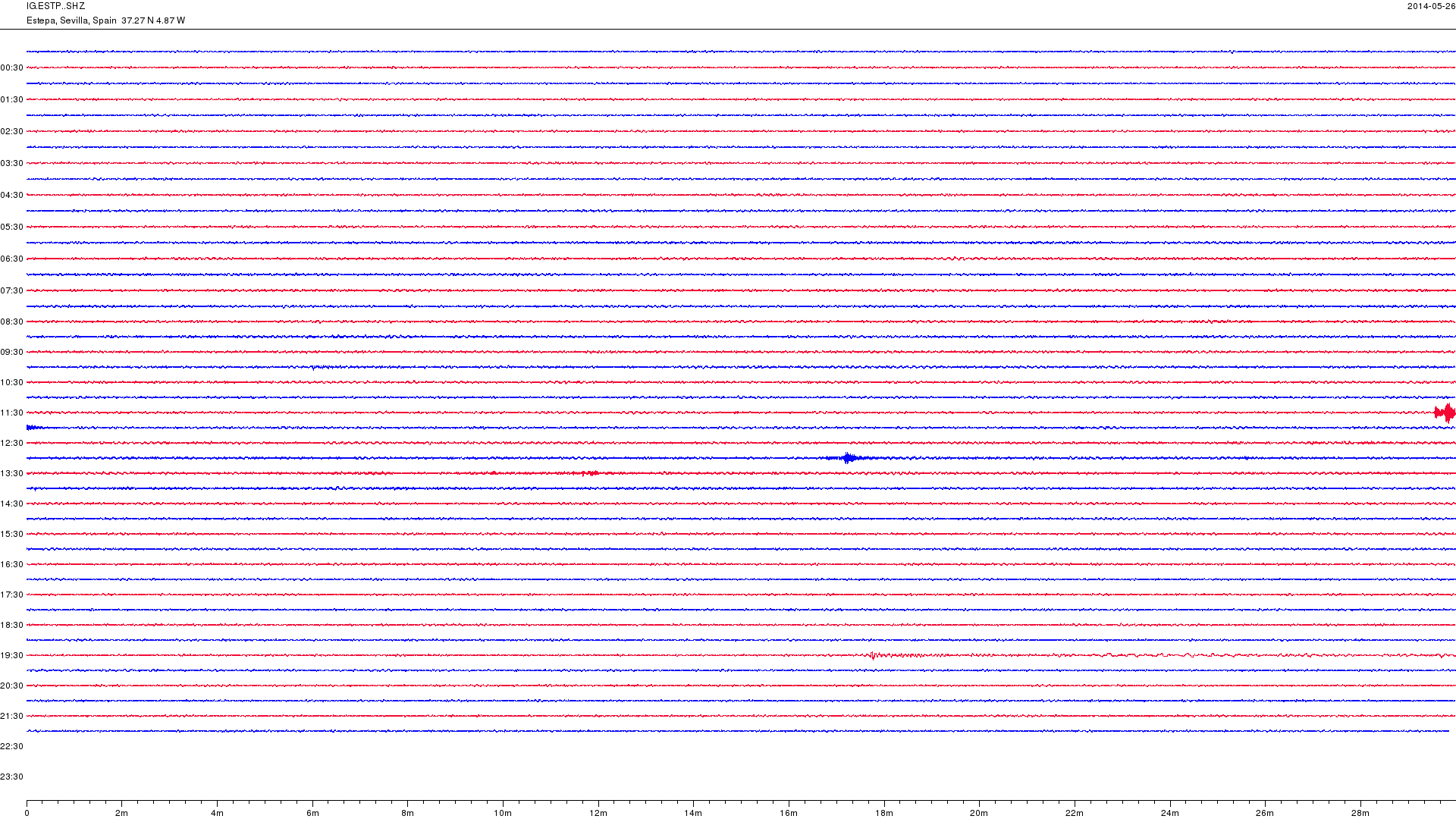Select the 08:30 time label
This screenshot has height=819, width=1456.
11,322
